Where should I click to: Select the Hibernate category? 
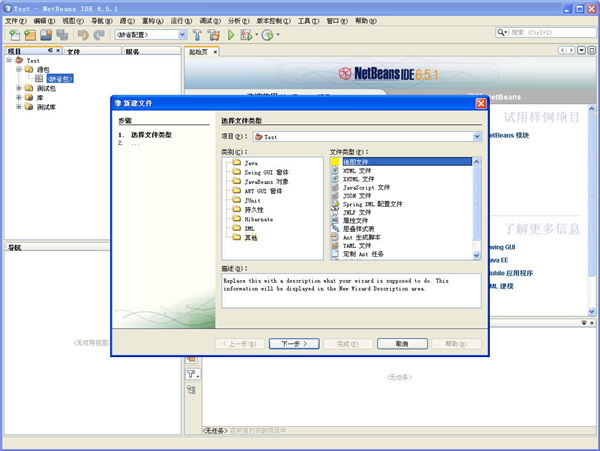259,219
